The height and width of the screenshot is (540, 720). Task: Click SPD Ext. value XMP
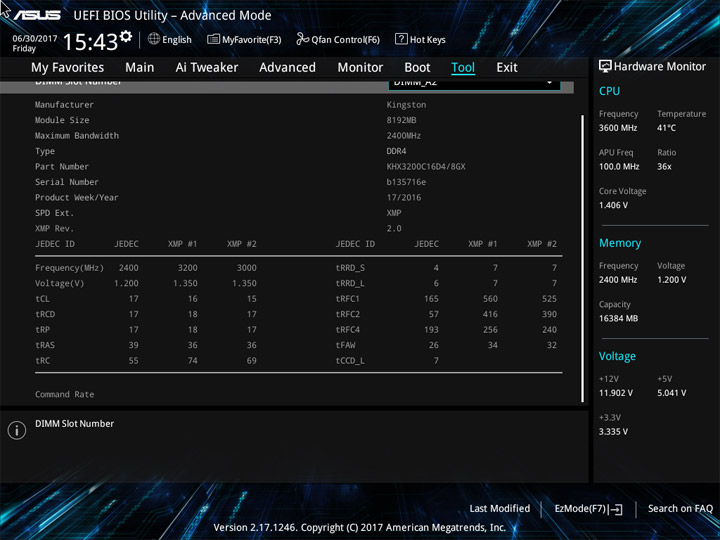coord(394,213)
